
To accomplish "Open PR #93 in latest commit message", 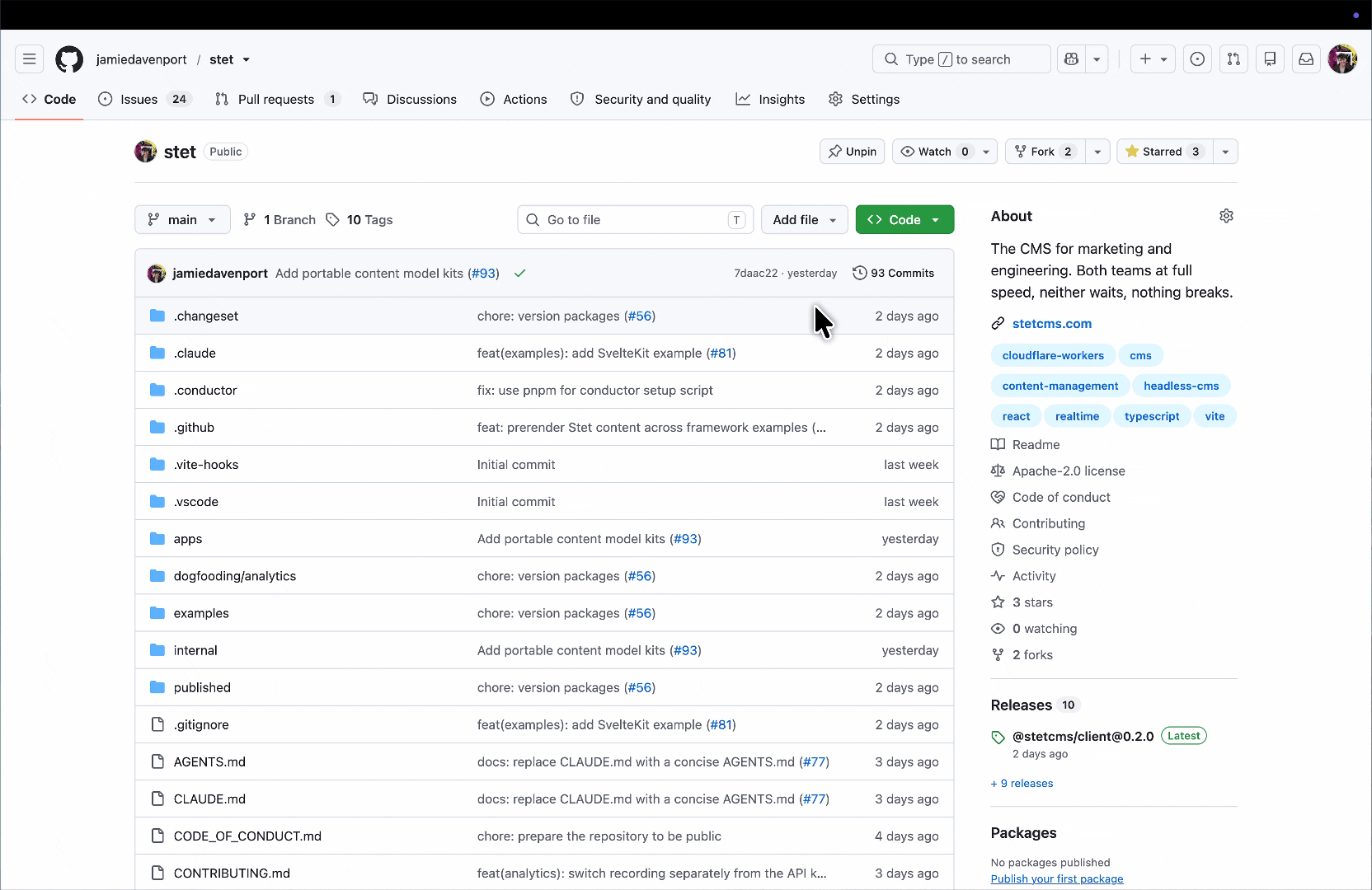I will (484, 274).
